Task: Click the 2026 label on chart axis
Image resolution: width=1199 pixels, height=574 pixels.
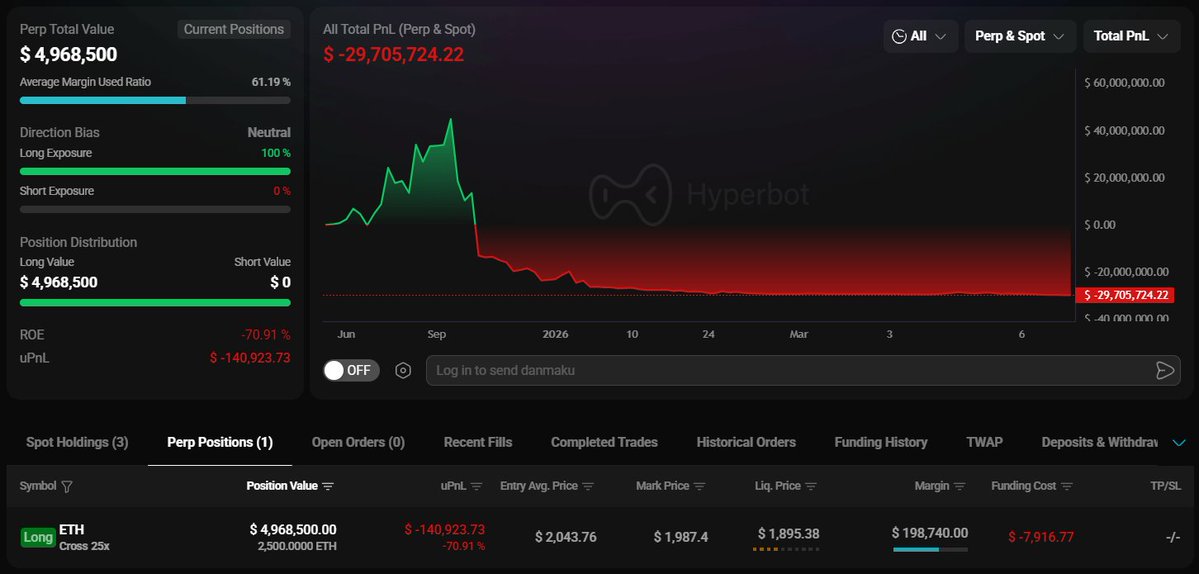Action: pyautogui.click(x=555, y=335)
